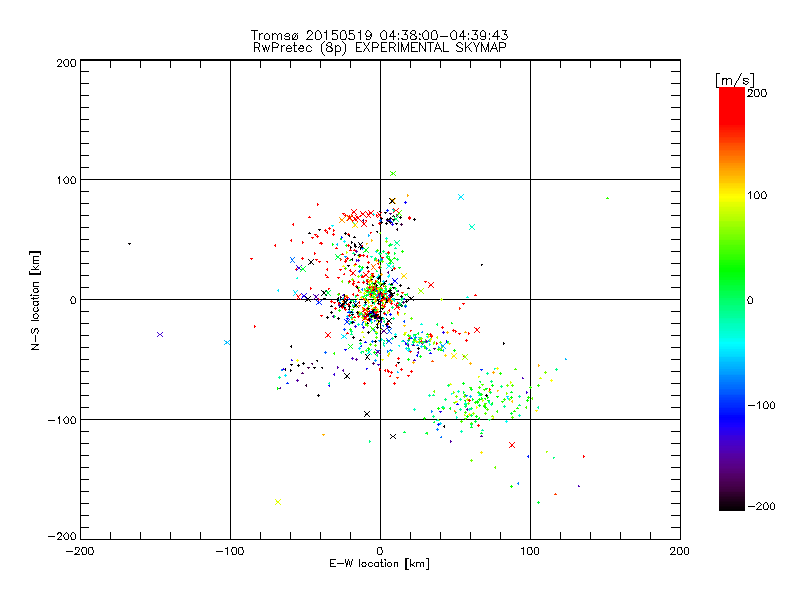Click E-W axis tick label "100"
The height and width of the screenshot is (600, 800).
530,552
